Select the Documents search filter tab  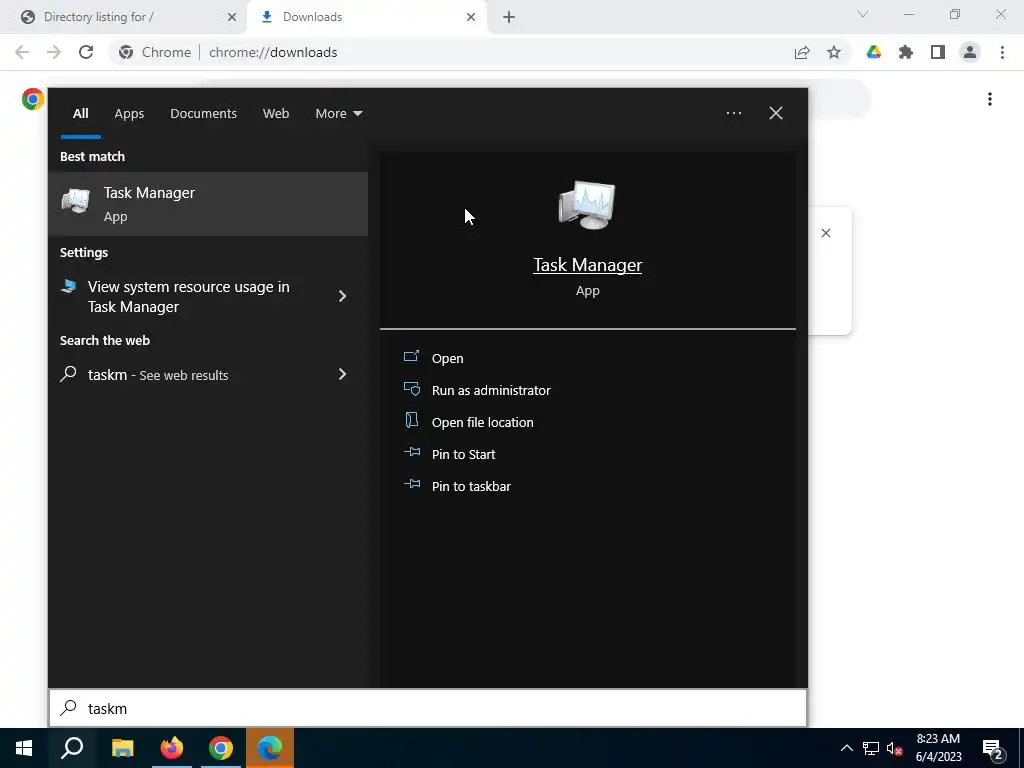pos(203,113)
